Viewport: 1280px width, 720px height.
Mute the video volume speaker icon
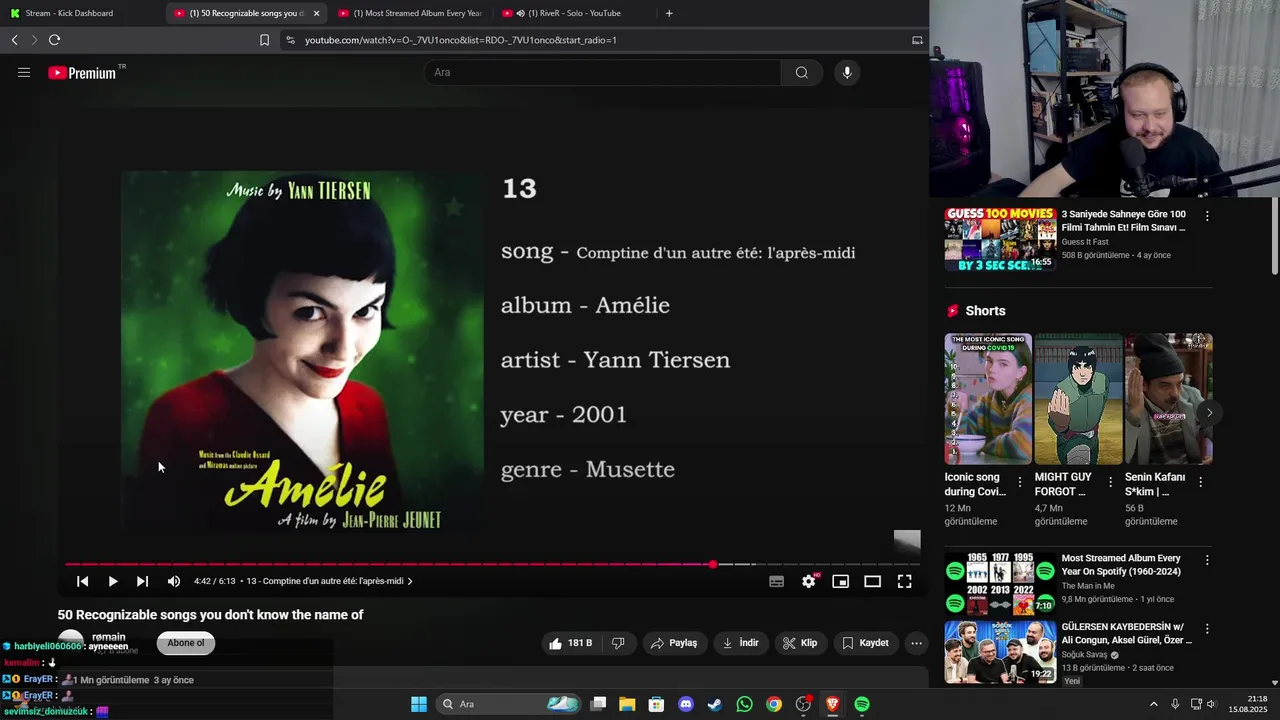coord(174,581)
